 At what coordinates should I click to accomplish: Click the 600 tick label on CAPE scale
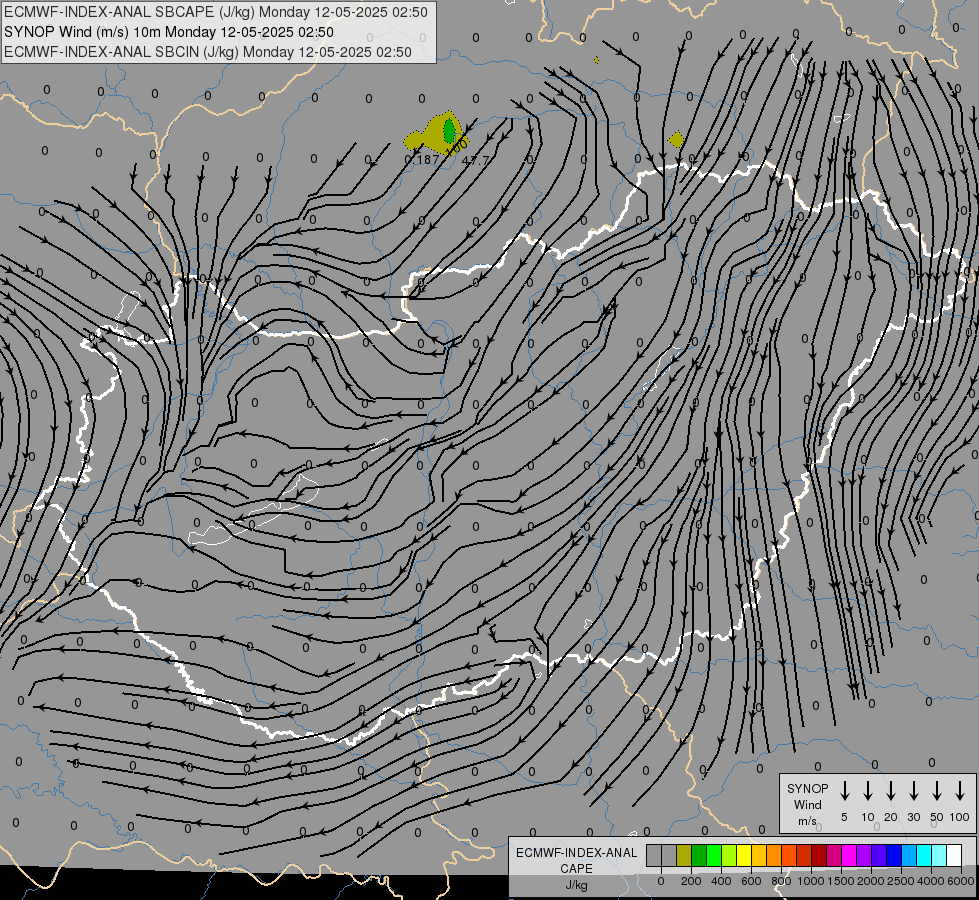(x=751, y=881)
